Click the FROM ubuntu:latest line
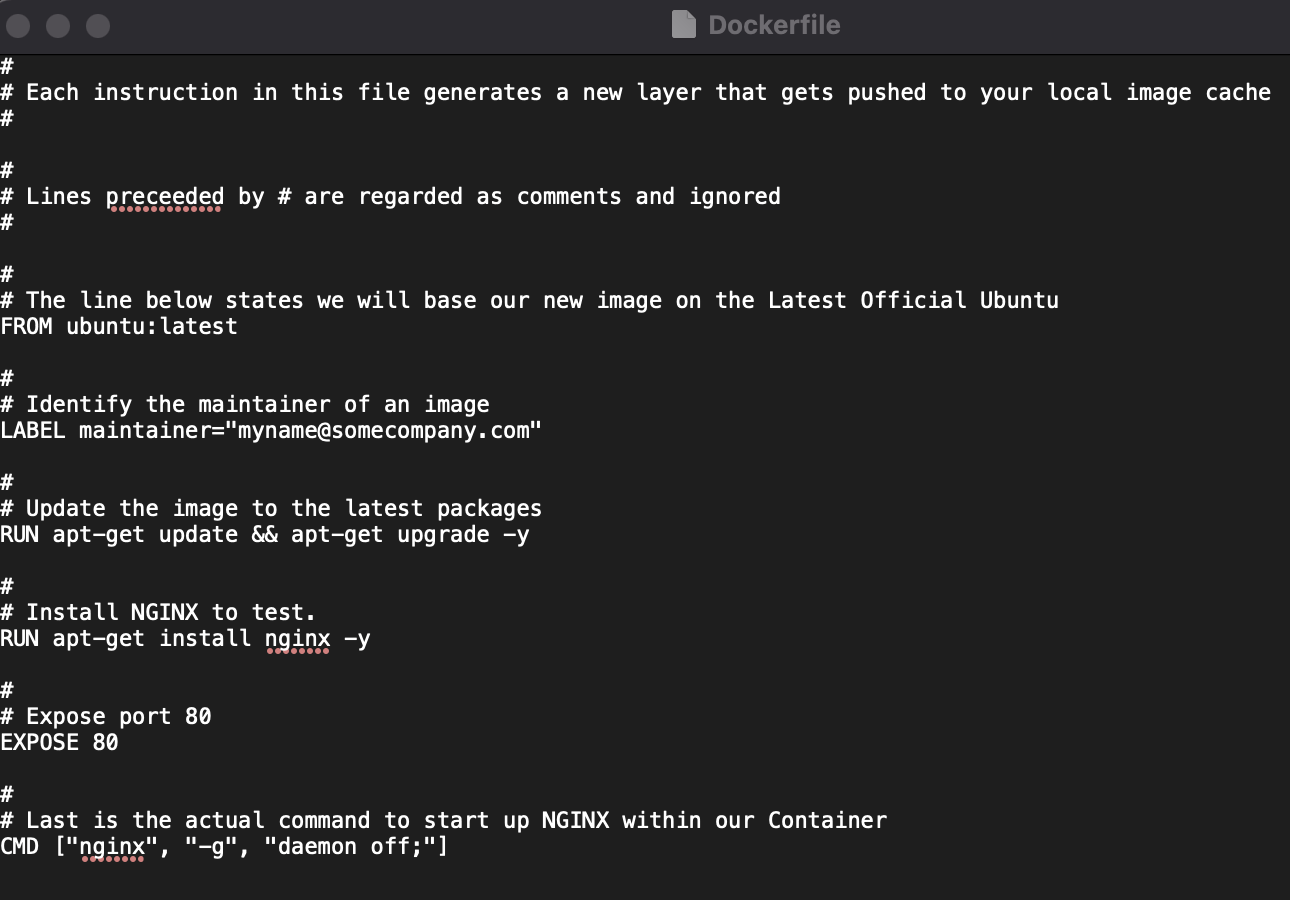The height and width of the screenshot is (900, 1290). [118, 326]
